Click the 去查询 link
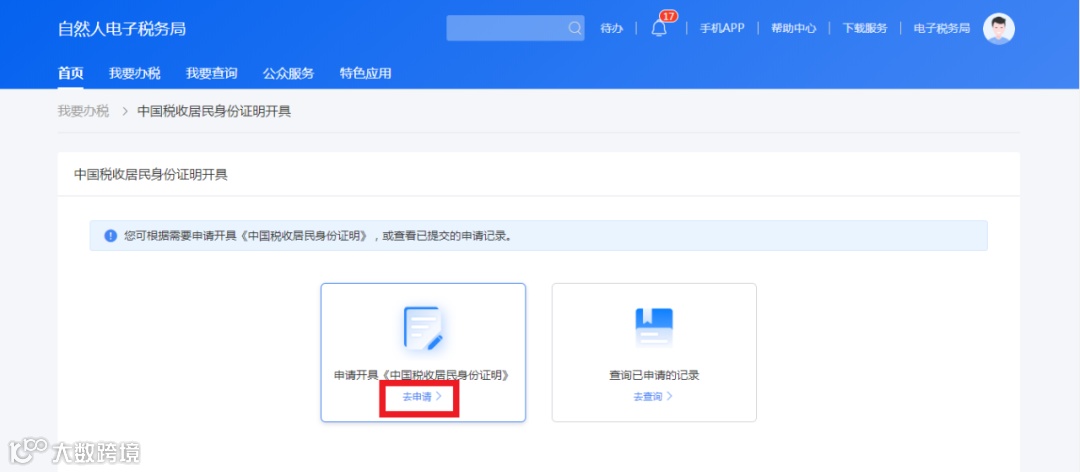Image resolution: width=1080 pixels, height=472 pixels. coord(653,396)
